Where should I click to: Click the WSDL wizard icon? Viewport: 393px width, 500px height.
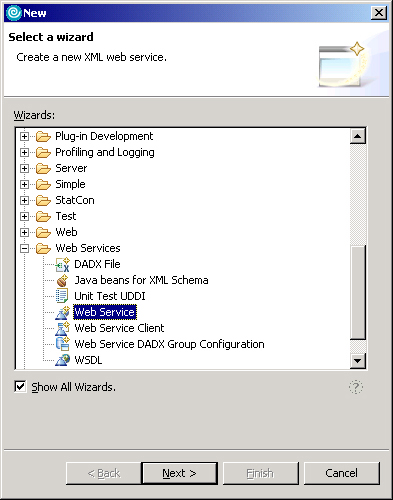point(62,360)
